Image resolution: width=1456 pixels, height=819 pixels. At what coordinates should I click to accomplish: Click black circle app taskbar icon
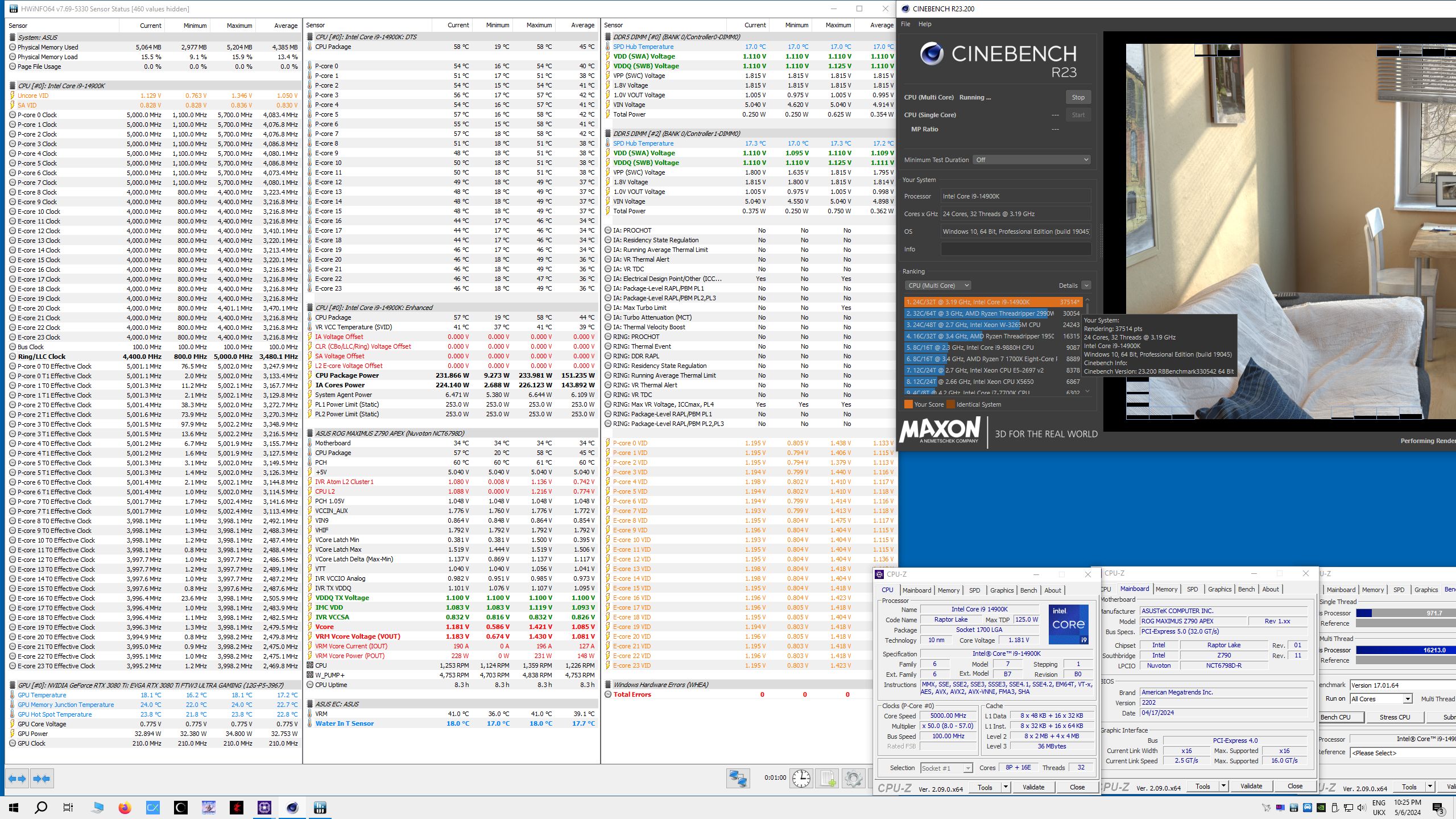(x=181, y=808)
